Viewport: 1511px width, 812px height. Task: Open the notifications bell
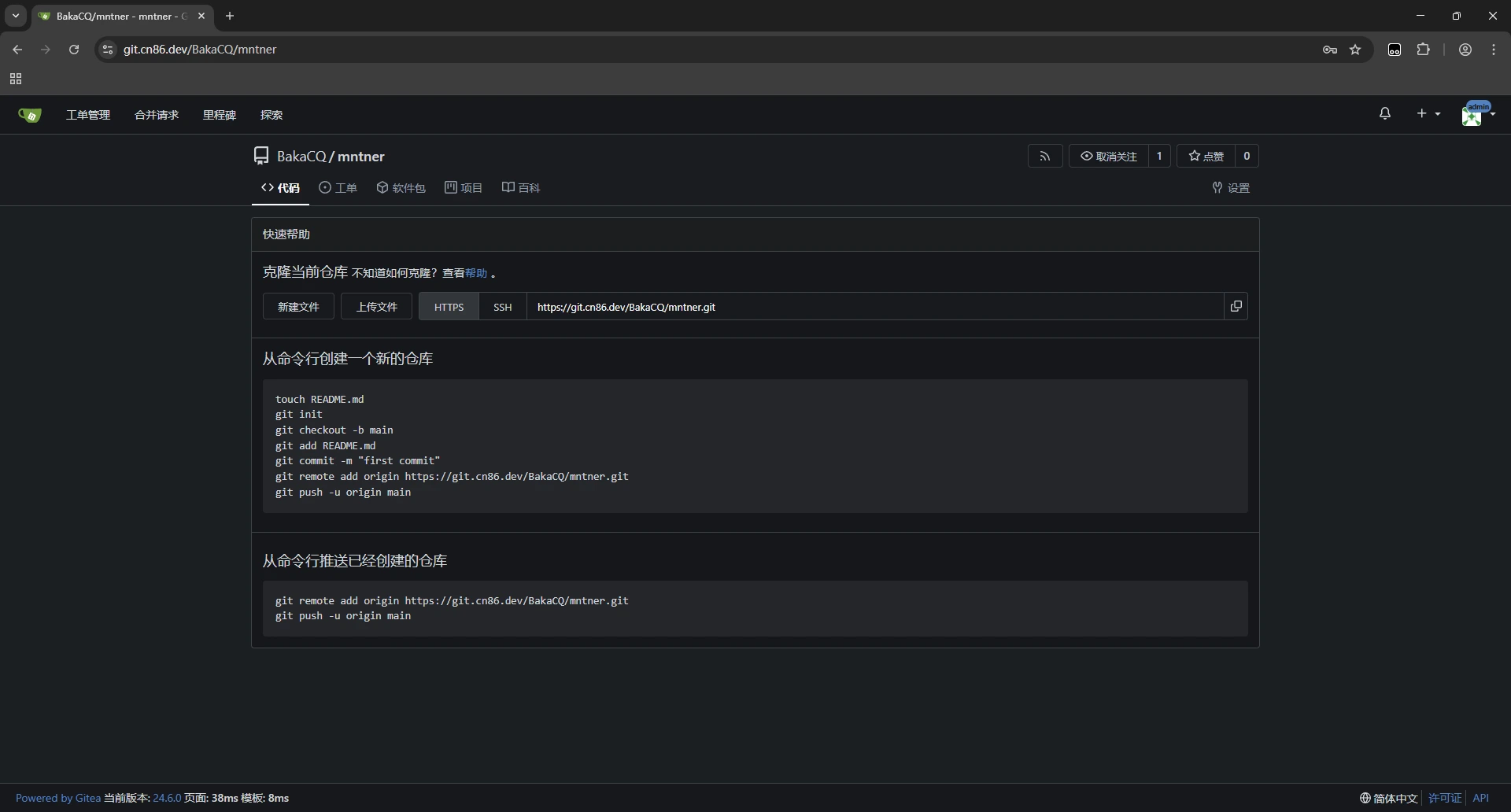1384,114
